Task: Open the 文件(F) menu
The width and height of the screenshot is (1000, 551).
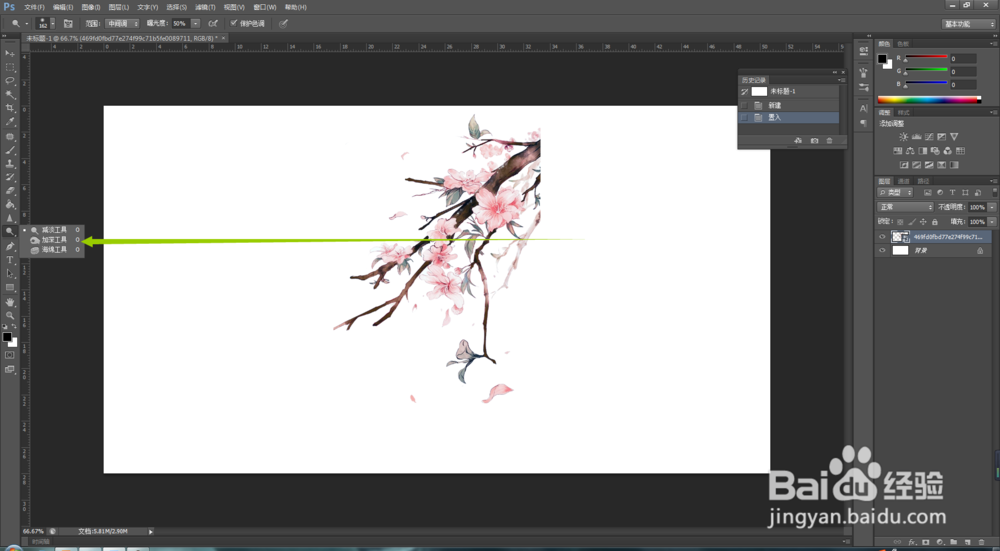Action: [34, 7]
